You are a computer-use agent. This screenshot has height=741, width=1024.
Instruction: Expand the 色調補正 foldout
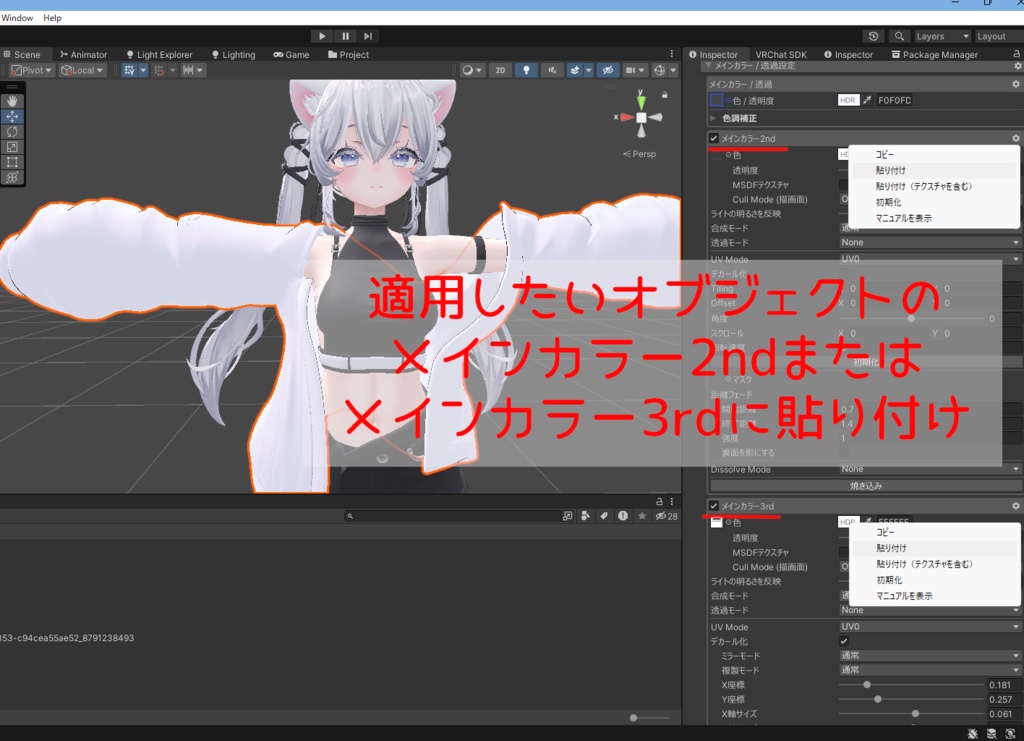pos(712,118)
